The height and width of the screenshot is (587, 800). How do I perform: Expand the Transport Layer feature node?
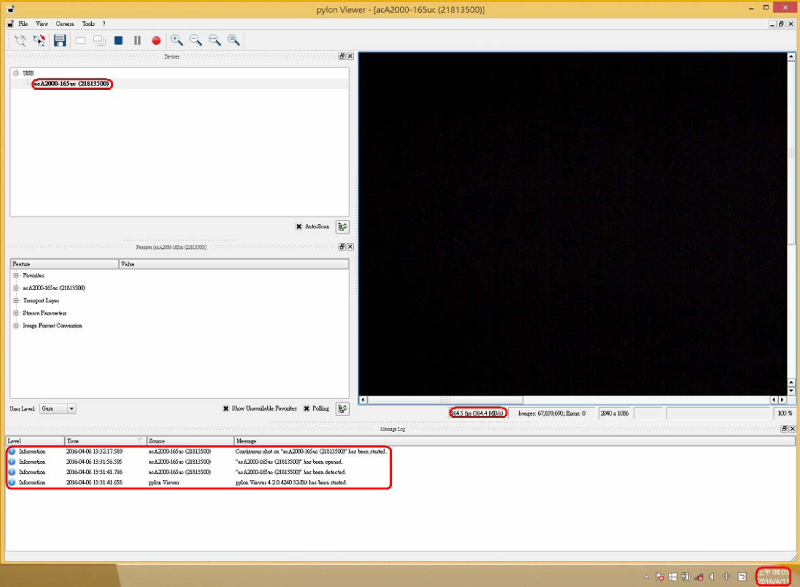16,300
